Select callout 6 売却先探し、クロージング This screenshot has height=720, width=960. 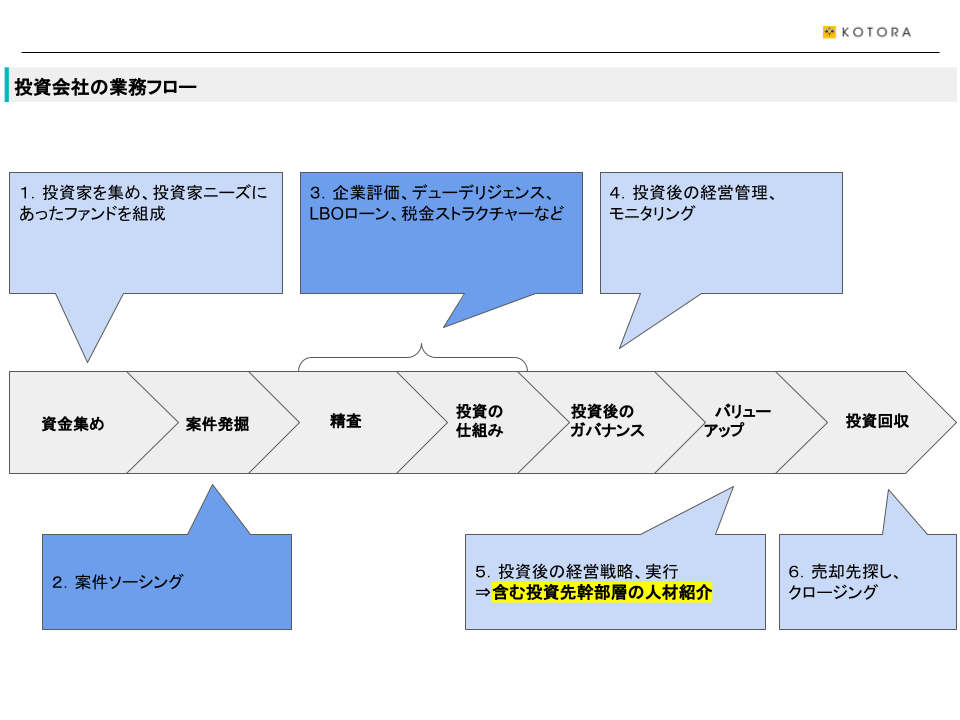point(868,582)
